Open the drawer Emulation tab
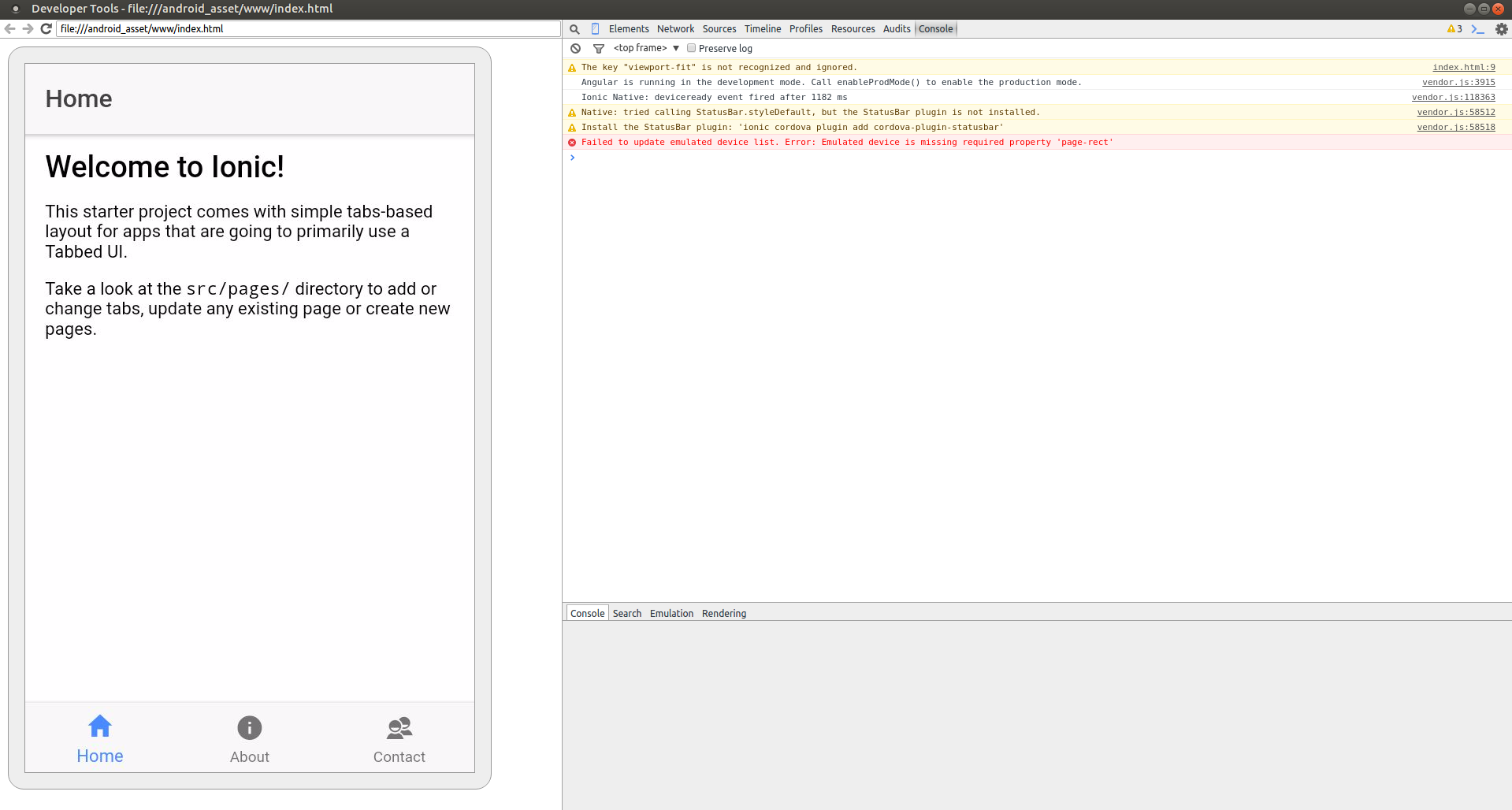The image size is (1512, 810). (672, 613)
